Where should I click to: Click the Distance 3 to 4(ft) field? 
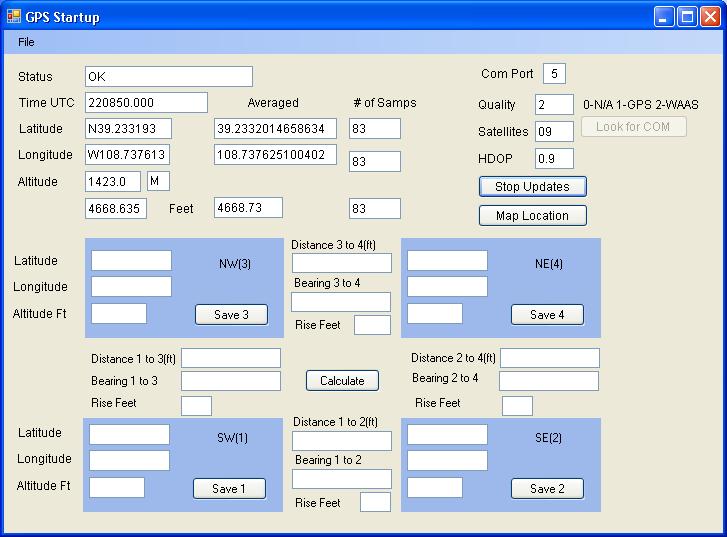coord(342,263)
